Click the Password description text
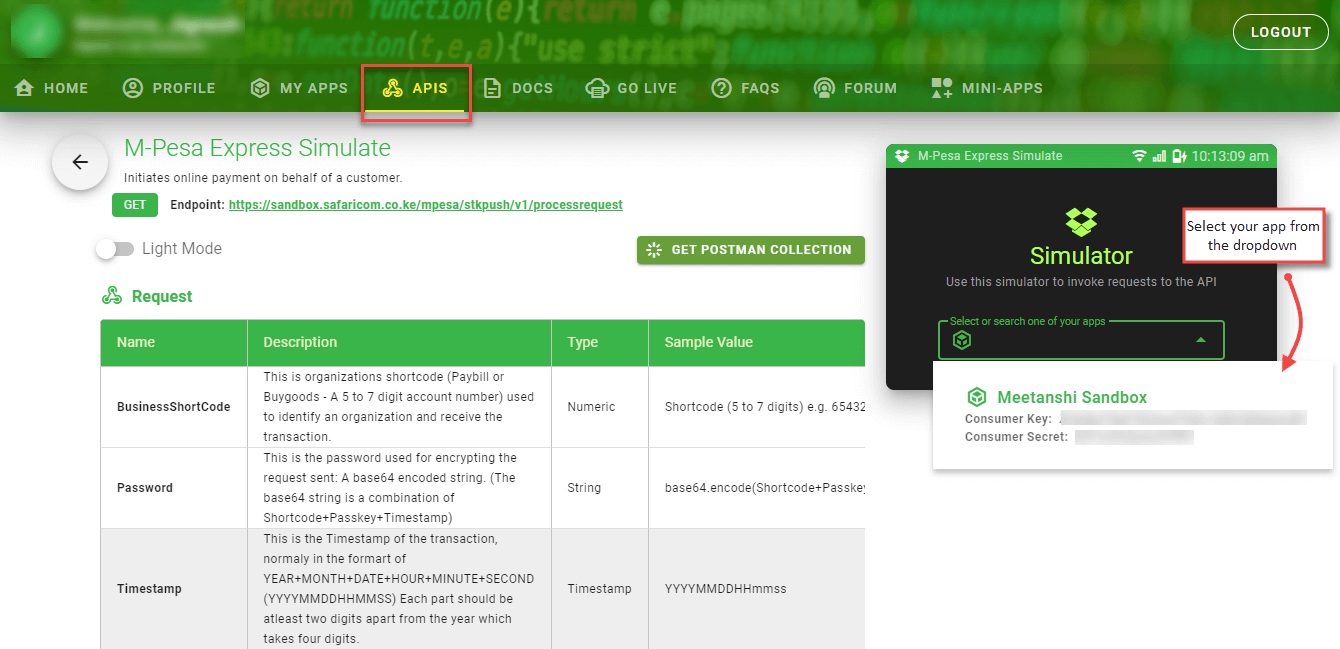The width and height of the screenshot is (1340, 649). (390, 488)
